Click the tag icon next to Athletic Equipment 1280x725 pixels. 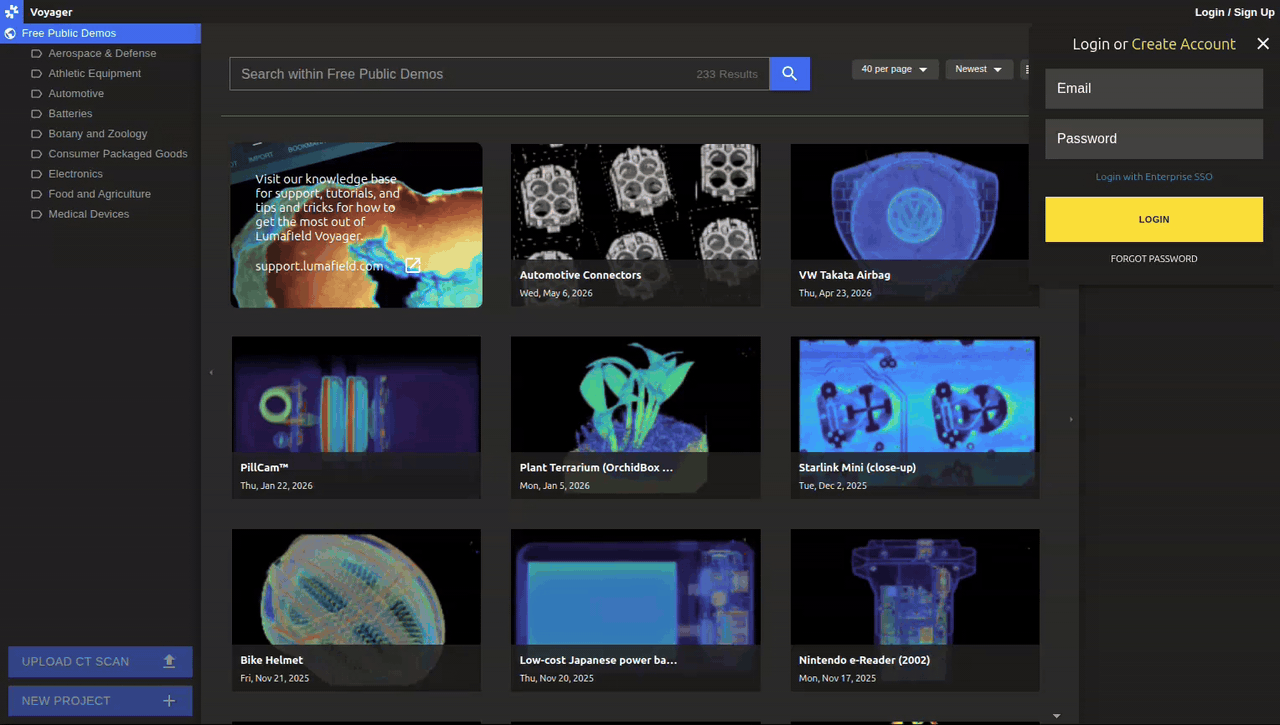tap(36, 73)
